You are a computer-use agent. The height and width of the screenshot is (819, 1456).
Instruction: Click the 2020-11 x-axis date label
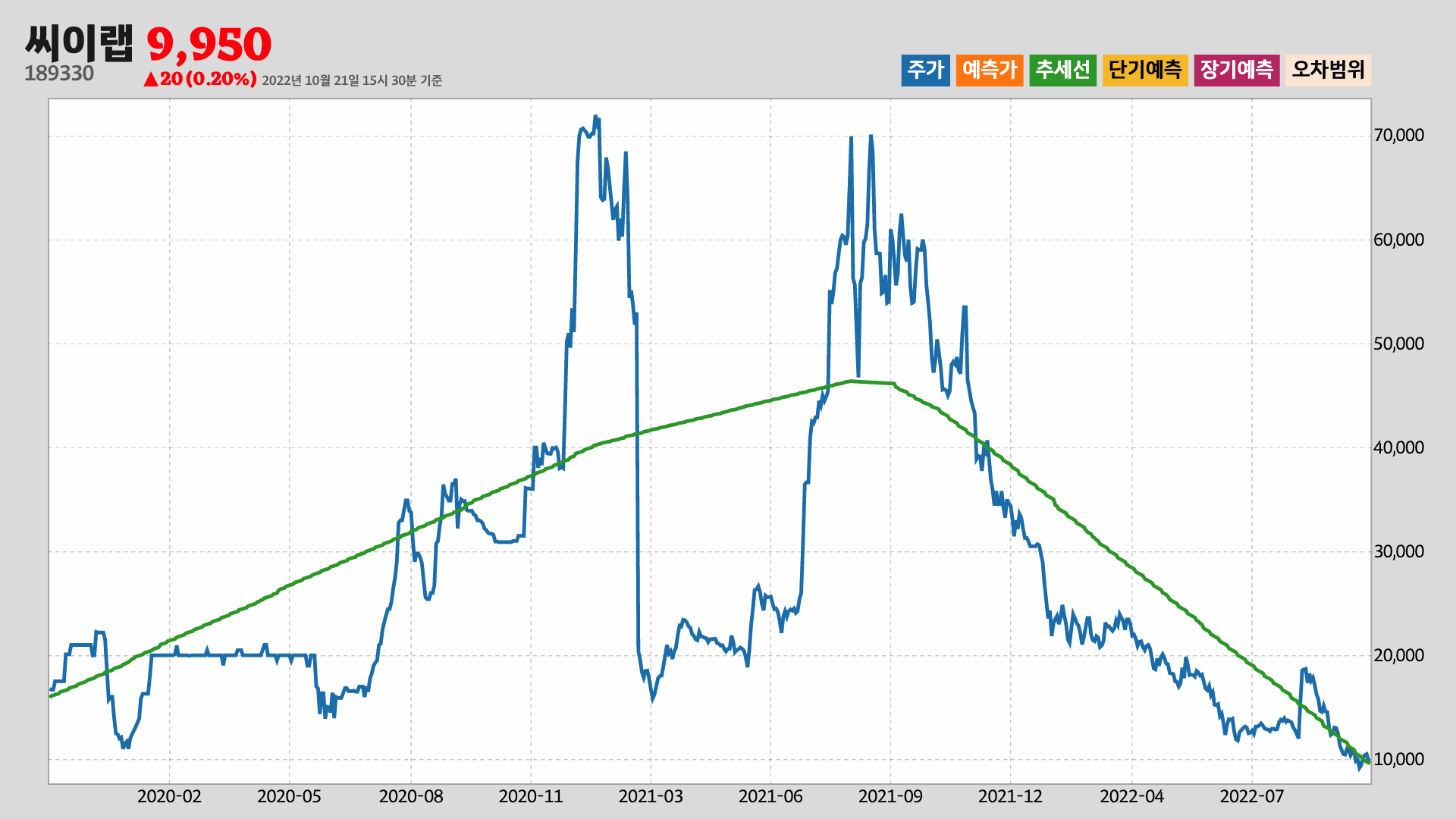[x=531, y=797]
